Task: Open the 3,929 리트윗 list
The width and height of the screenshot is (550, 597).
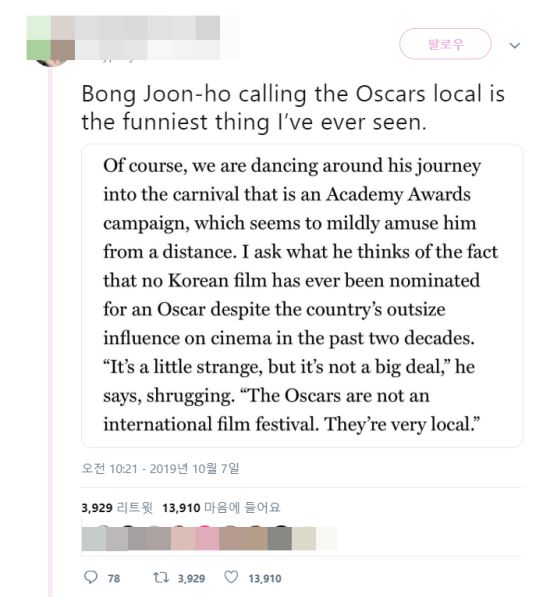Action: pos(117,508)
